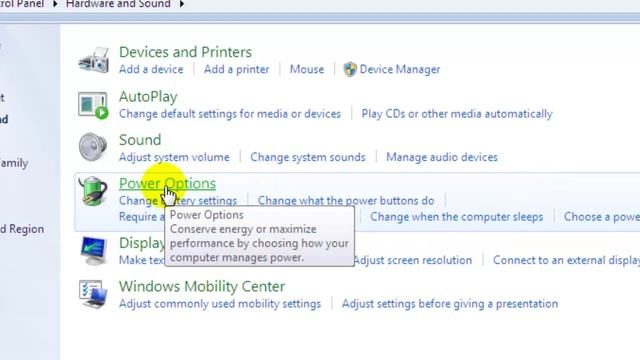Image resolution: width=640 pixels, height=360 pixels.
Task: Click Adjust settings before giving a presentation
Action: [x=450, y=304]
